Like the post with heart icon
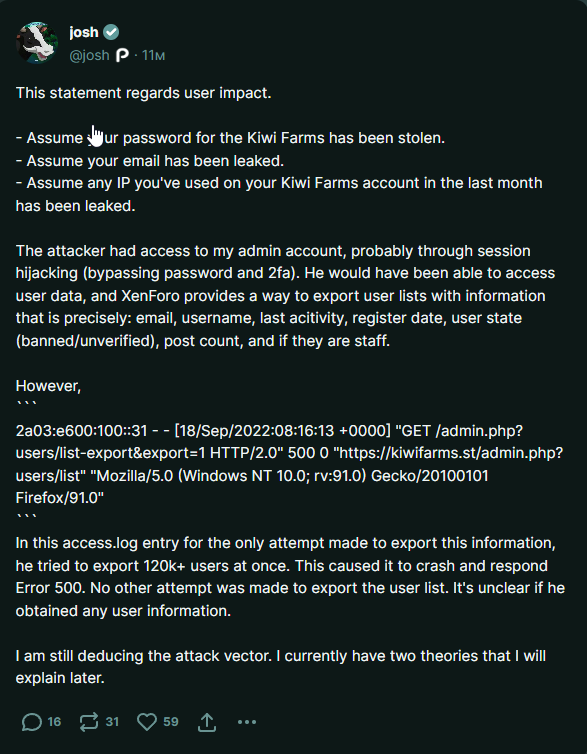The height and width of the screenshot is (754, 587). tap(147, 722)
